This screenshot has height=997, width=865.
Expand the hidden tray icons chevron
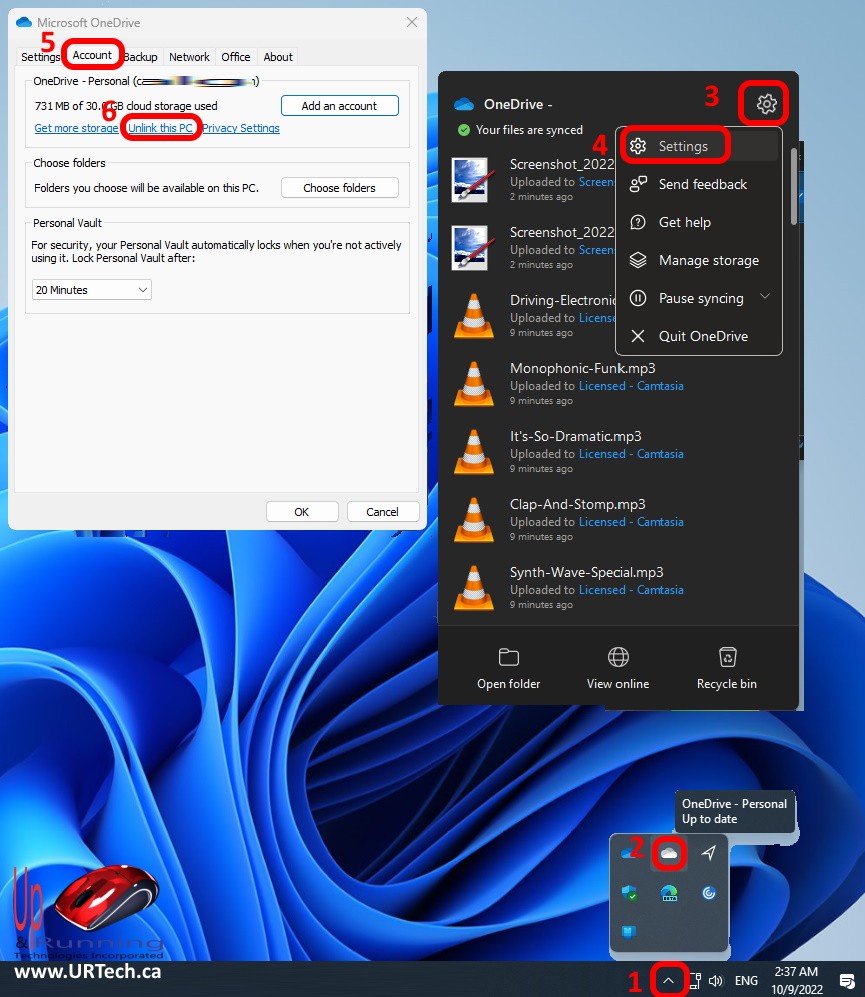[x=668, y=981]
